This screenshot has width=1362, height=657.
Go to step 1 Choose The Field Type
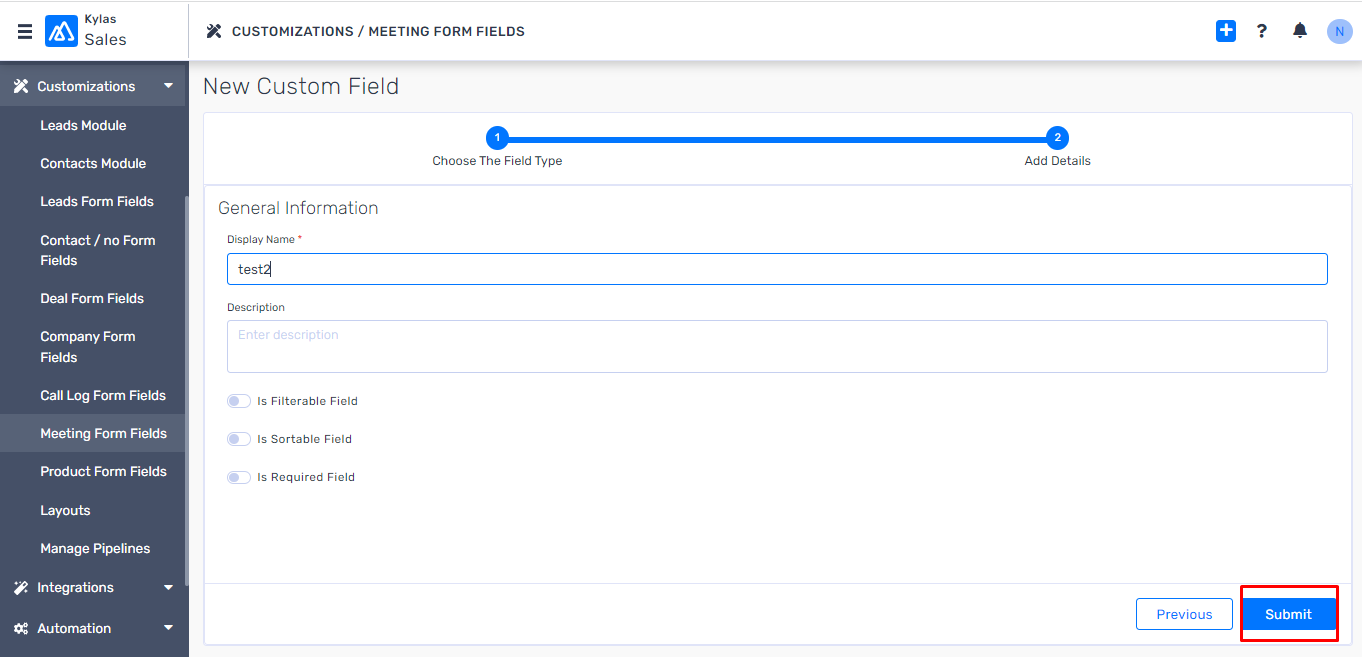(x=497, y=138)
